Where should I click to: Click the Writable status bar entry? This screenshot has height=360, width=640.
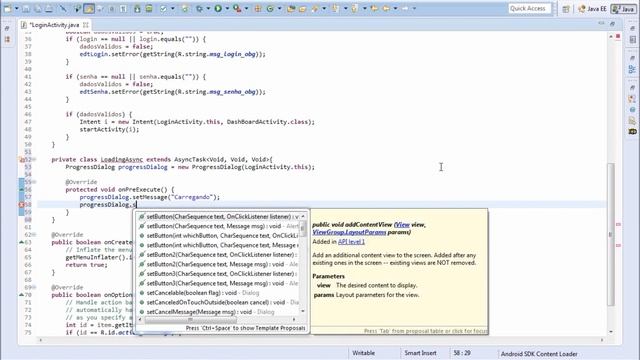pos(363,353)
